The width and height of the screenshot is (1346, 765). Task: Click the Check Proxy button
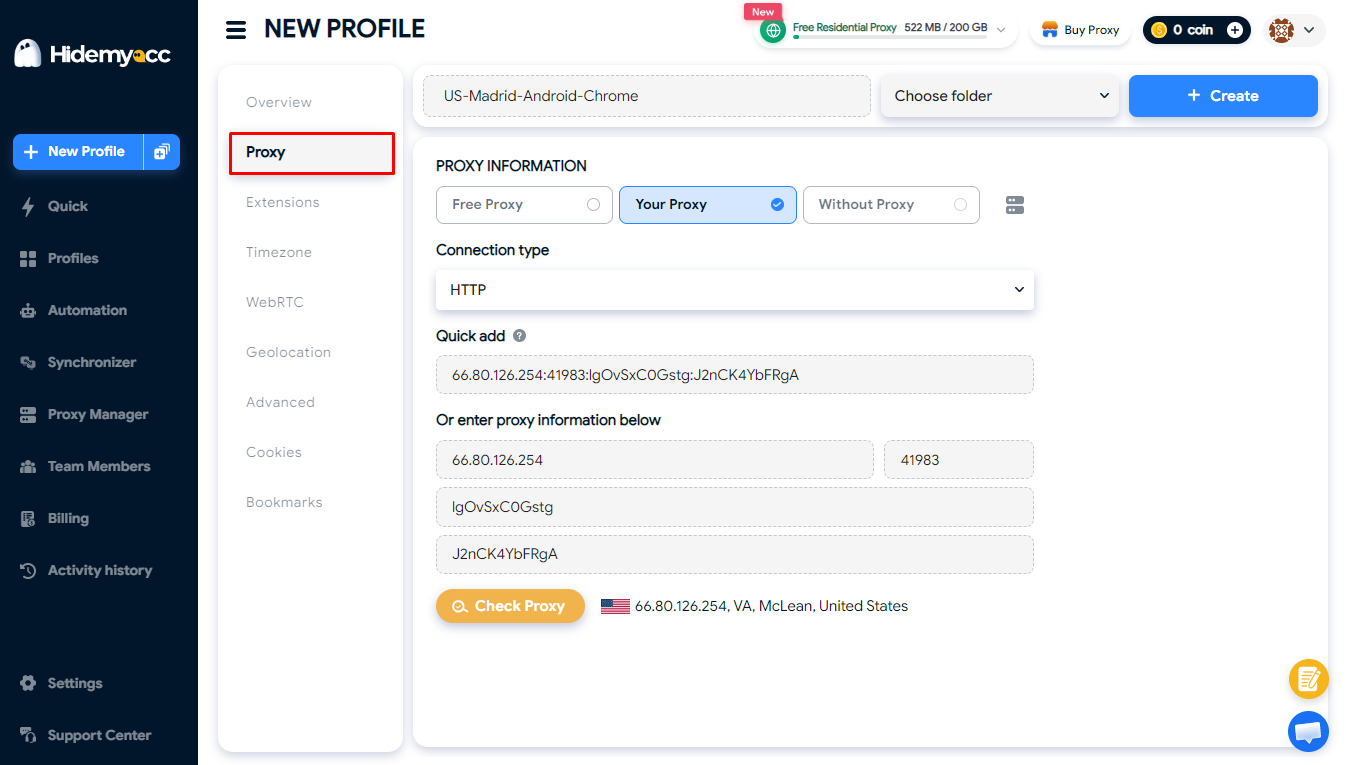(510, 606)
